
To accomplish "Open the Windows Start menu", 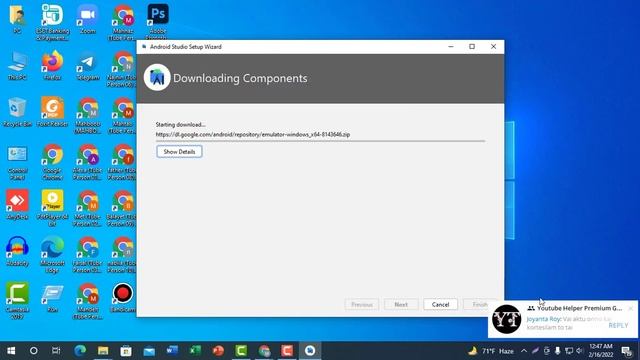I will (11, 351).
